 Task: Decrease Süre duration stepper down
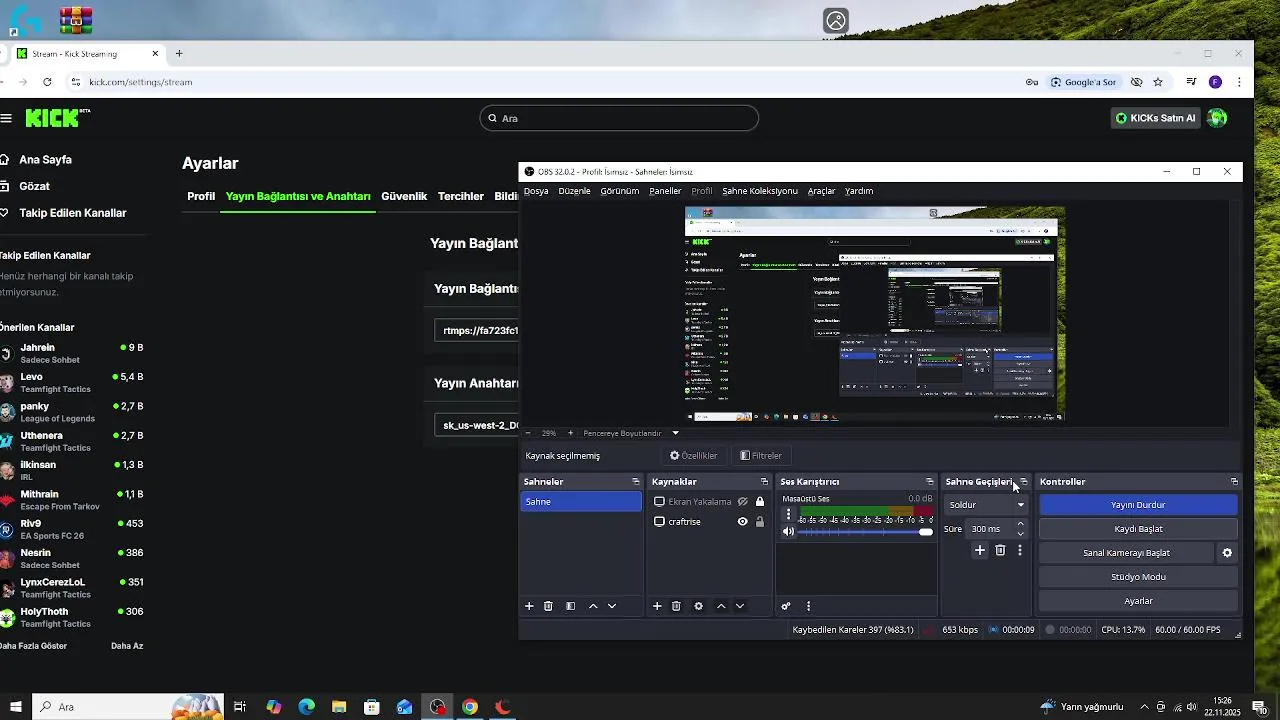click(1020, 533)
